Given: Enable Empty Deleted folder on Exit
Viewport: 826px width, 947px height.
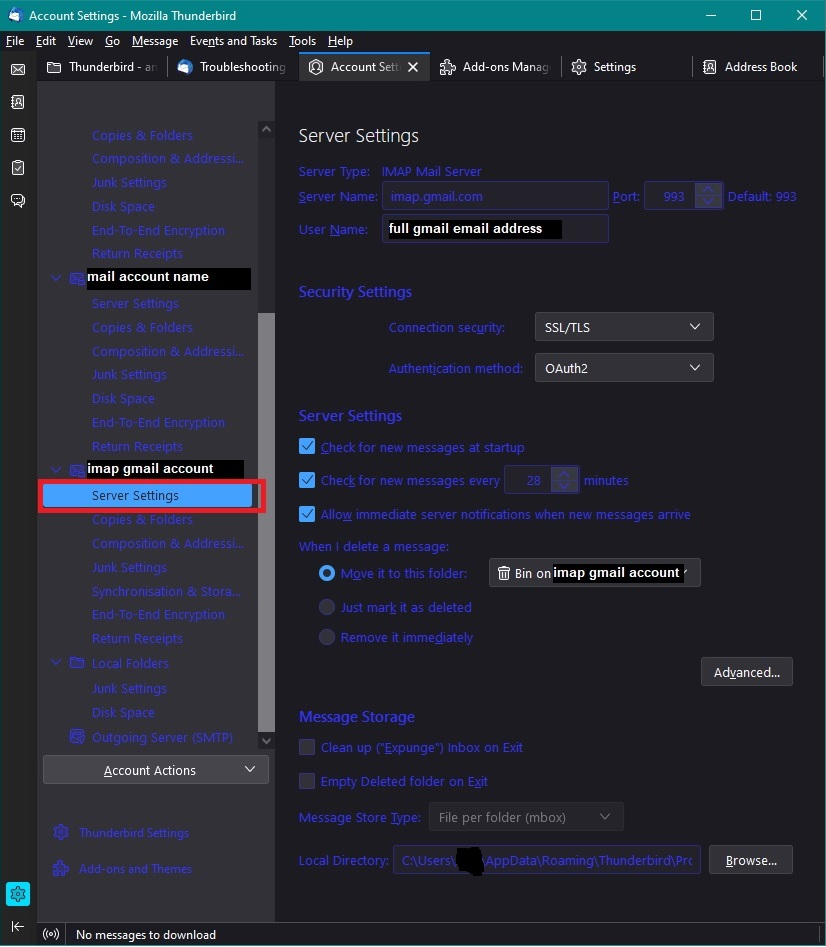Looking at the screenshot, I should point(307,781).
